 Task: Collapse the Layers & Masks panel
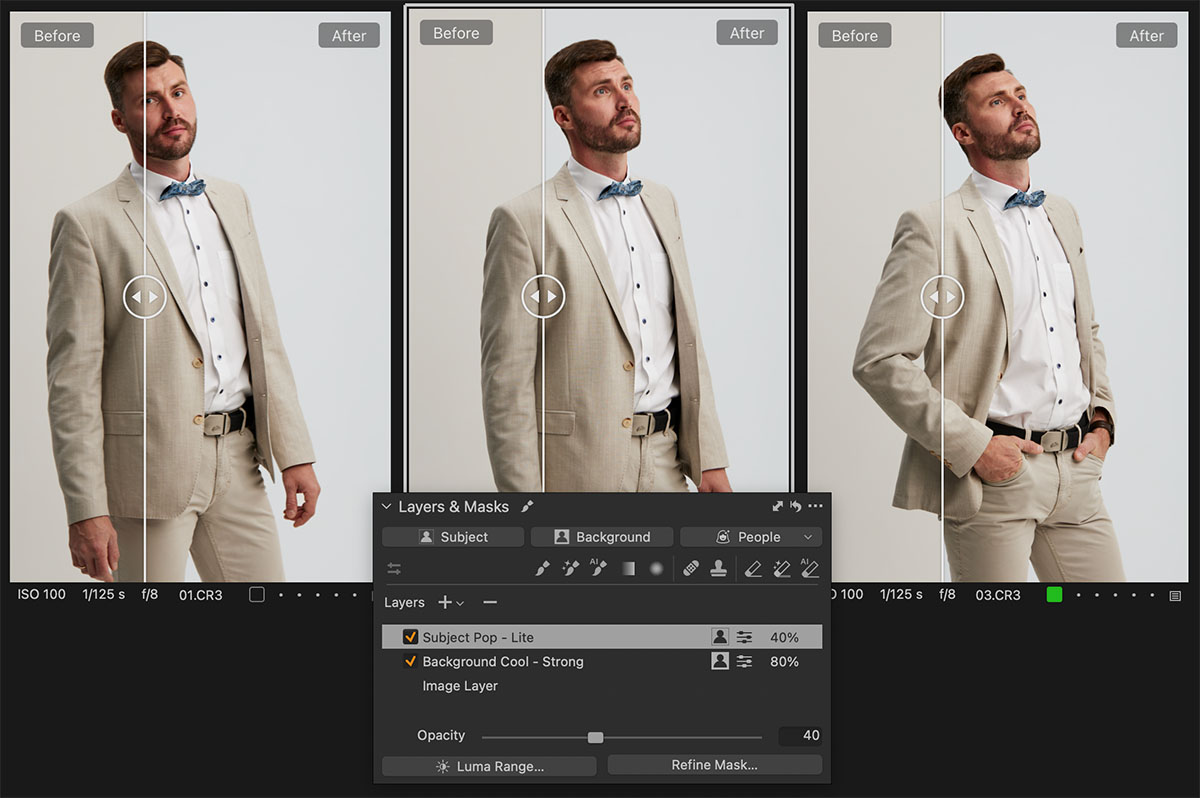point(386,507)
